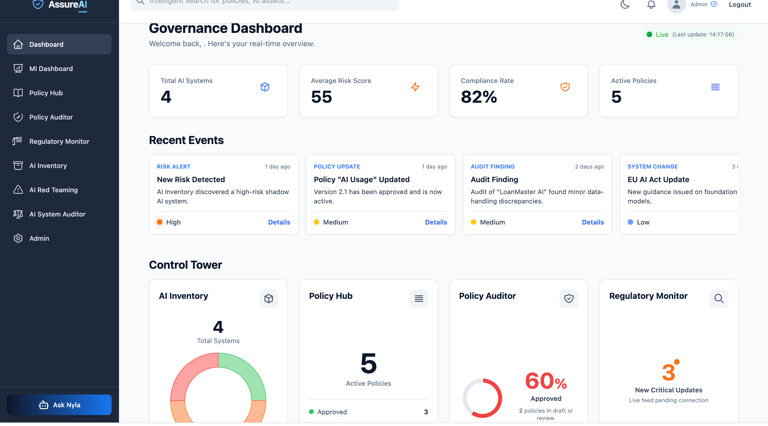Open AI Inventory sidebar item
This screenshot has height=426, width=768.
pos(59,166)
